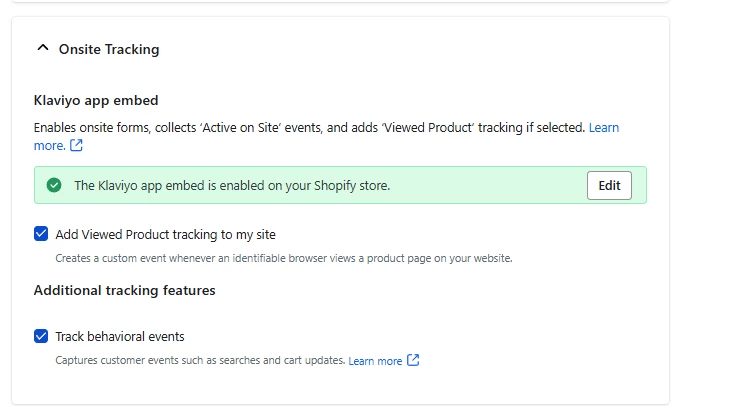Click the 'Creates a custom event' description text
738x406 pixels.
coord(283,258)
